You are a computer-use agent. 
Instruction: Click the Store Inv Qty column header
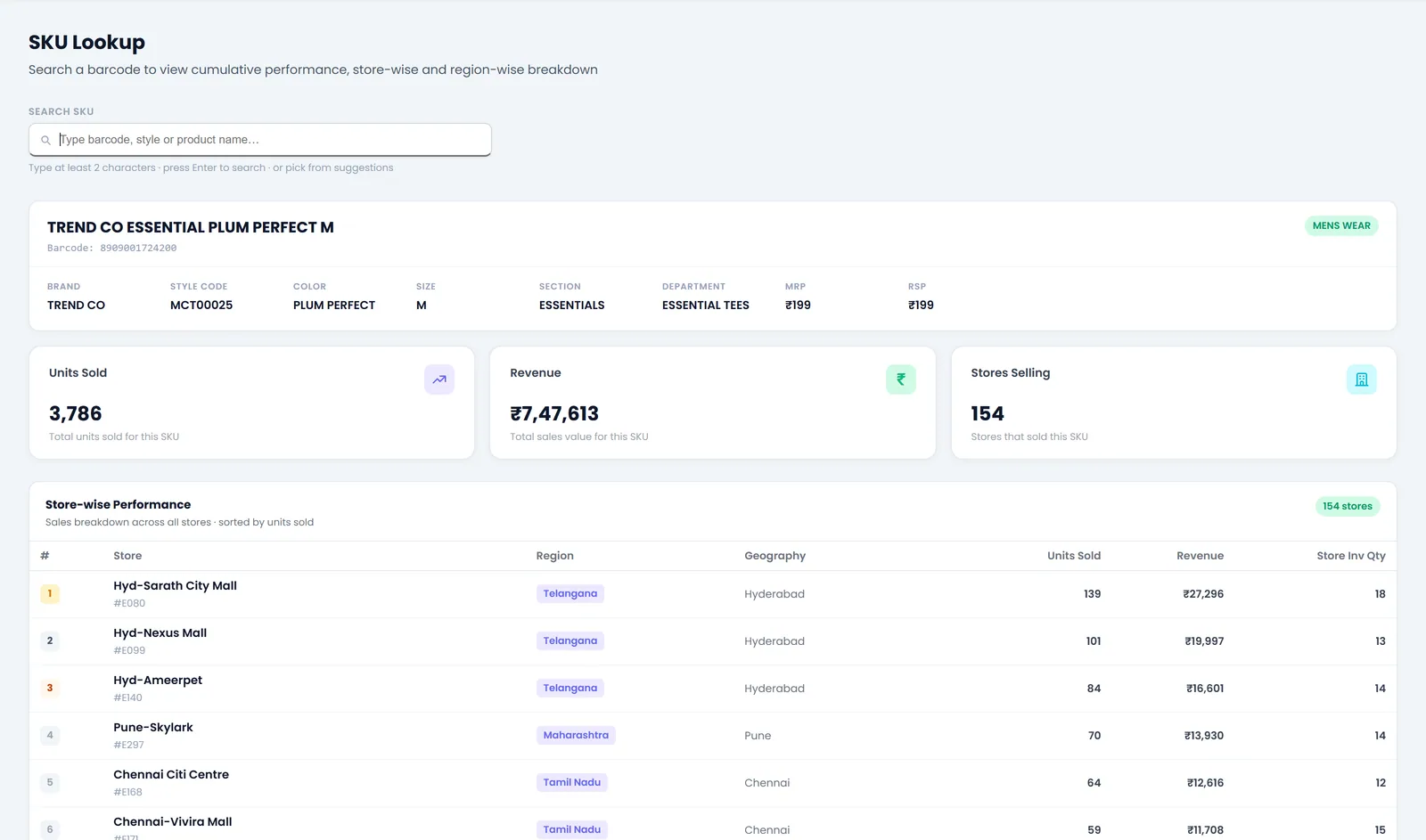tap(1351, 556)
